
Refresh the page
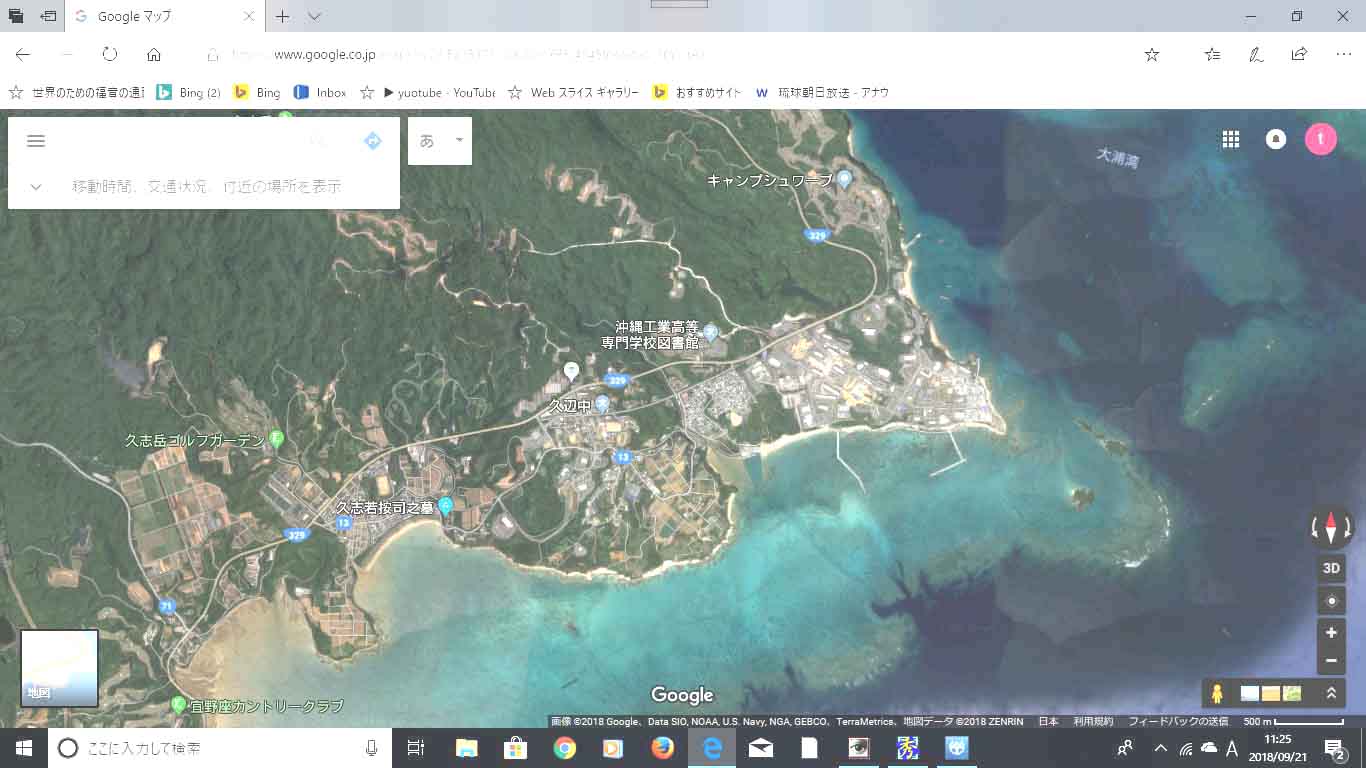click(110, 55)
